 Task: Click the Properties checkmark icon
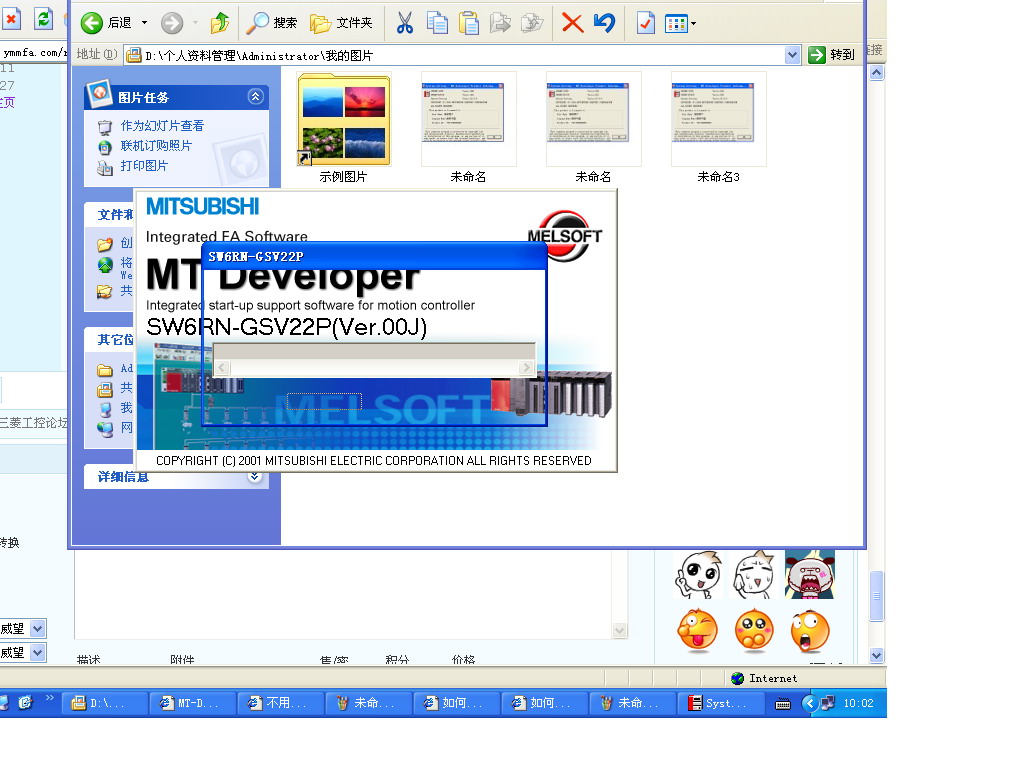point(646,23)
